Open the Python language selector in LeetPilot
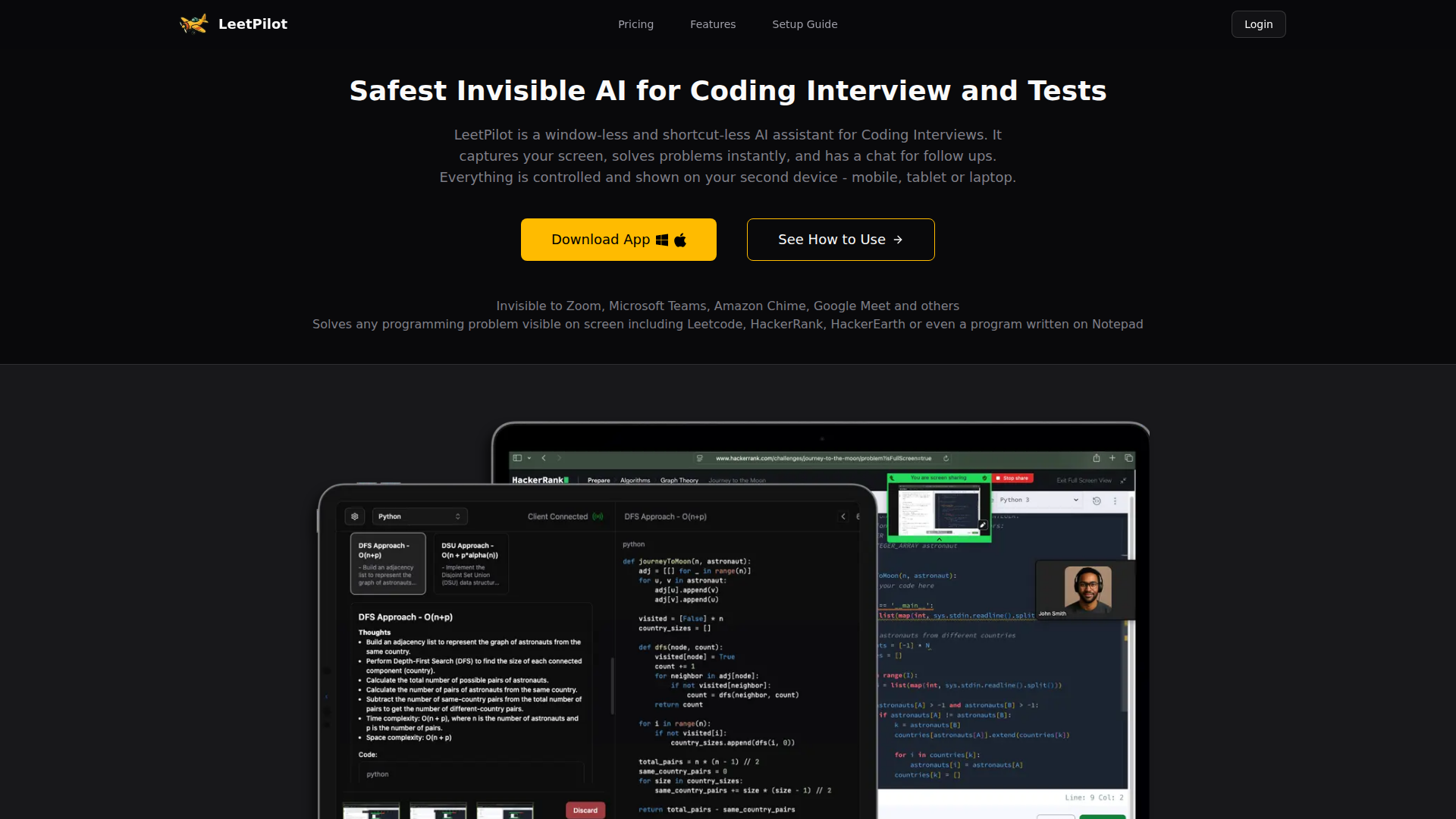The width and height of the screenshot is (1456, 819). [x=419, y=516]
